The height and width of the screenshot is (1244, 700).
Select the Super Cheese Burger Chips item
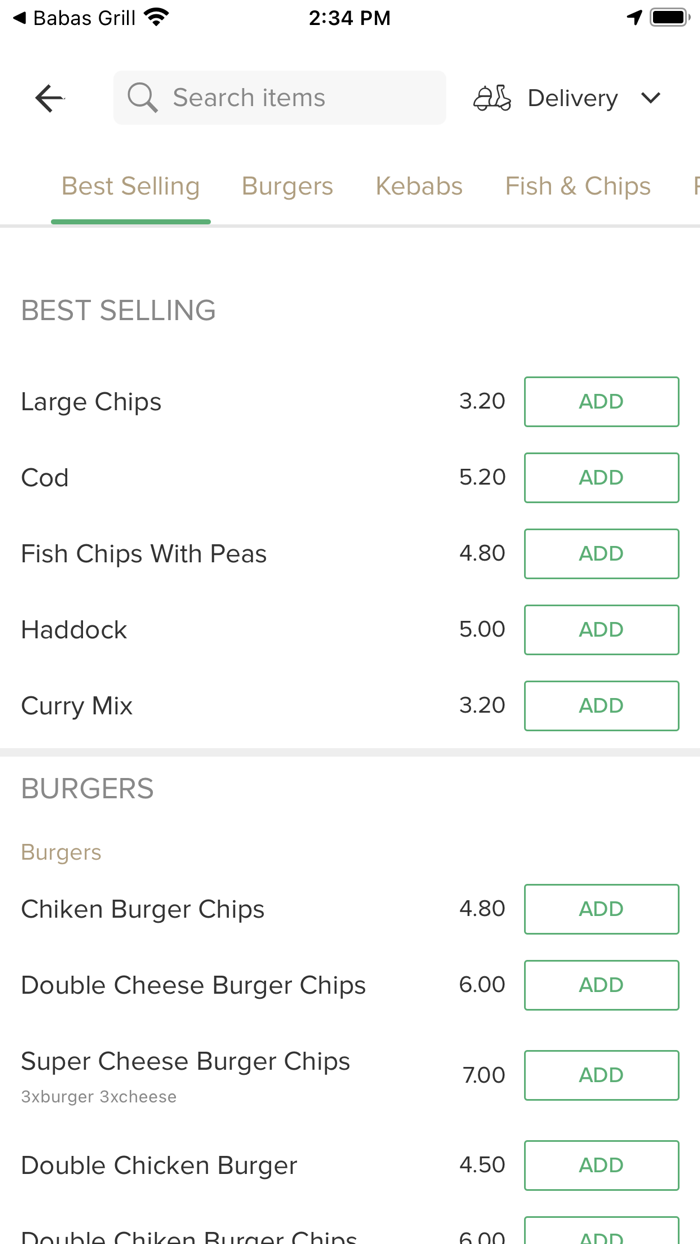click(x=185, y=1062)
